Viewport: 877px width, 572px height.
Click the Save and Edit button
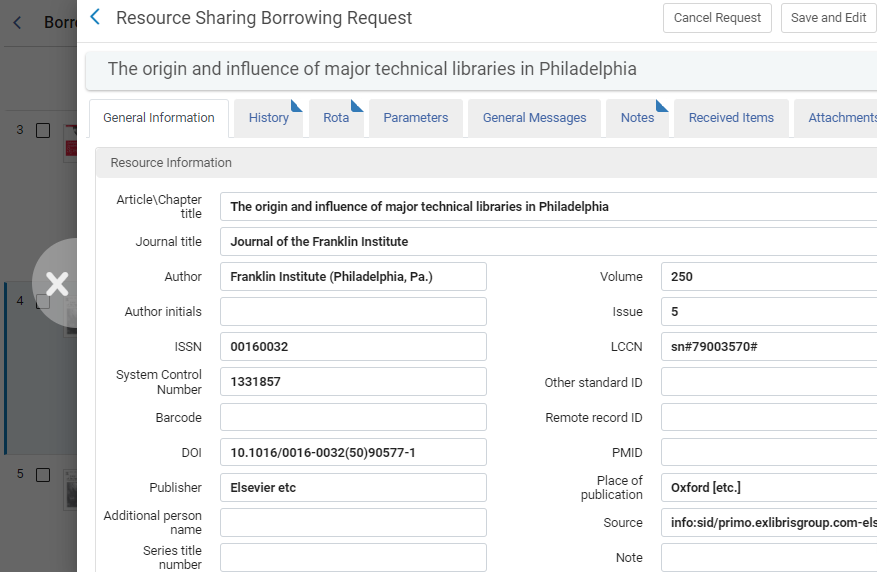click(x=828, y=18)
